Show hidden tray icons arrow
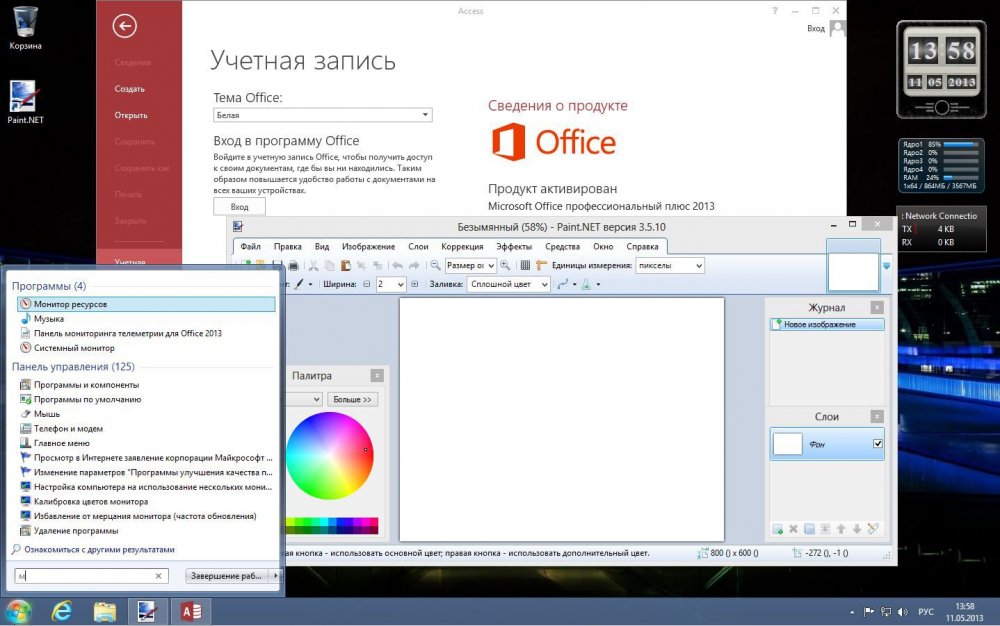1000x626 pixels. coord(852,612)
